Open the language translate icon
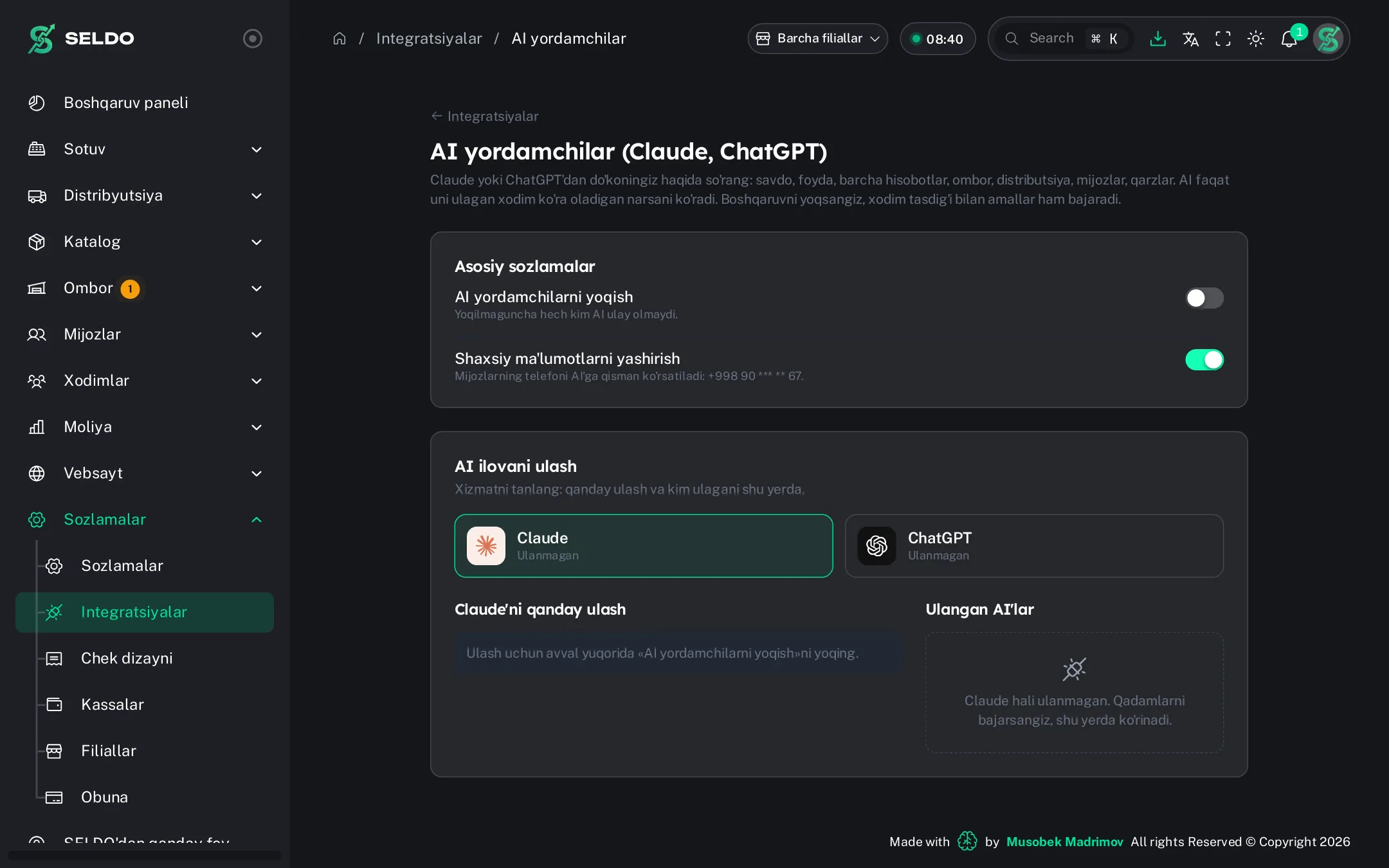Viewport: 1389px width, 868px height. coord(1190,39)
